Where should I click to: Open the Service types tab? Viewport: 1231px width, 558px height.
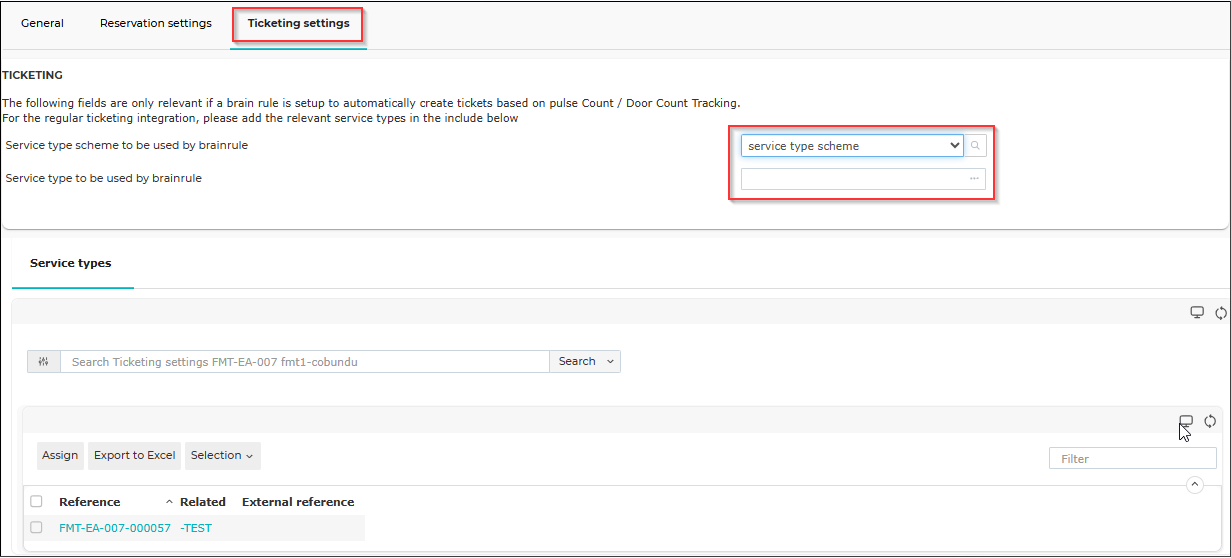[71, 264]
